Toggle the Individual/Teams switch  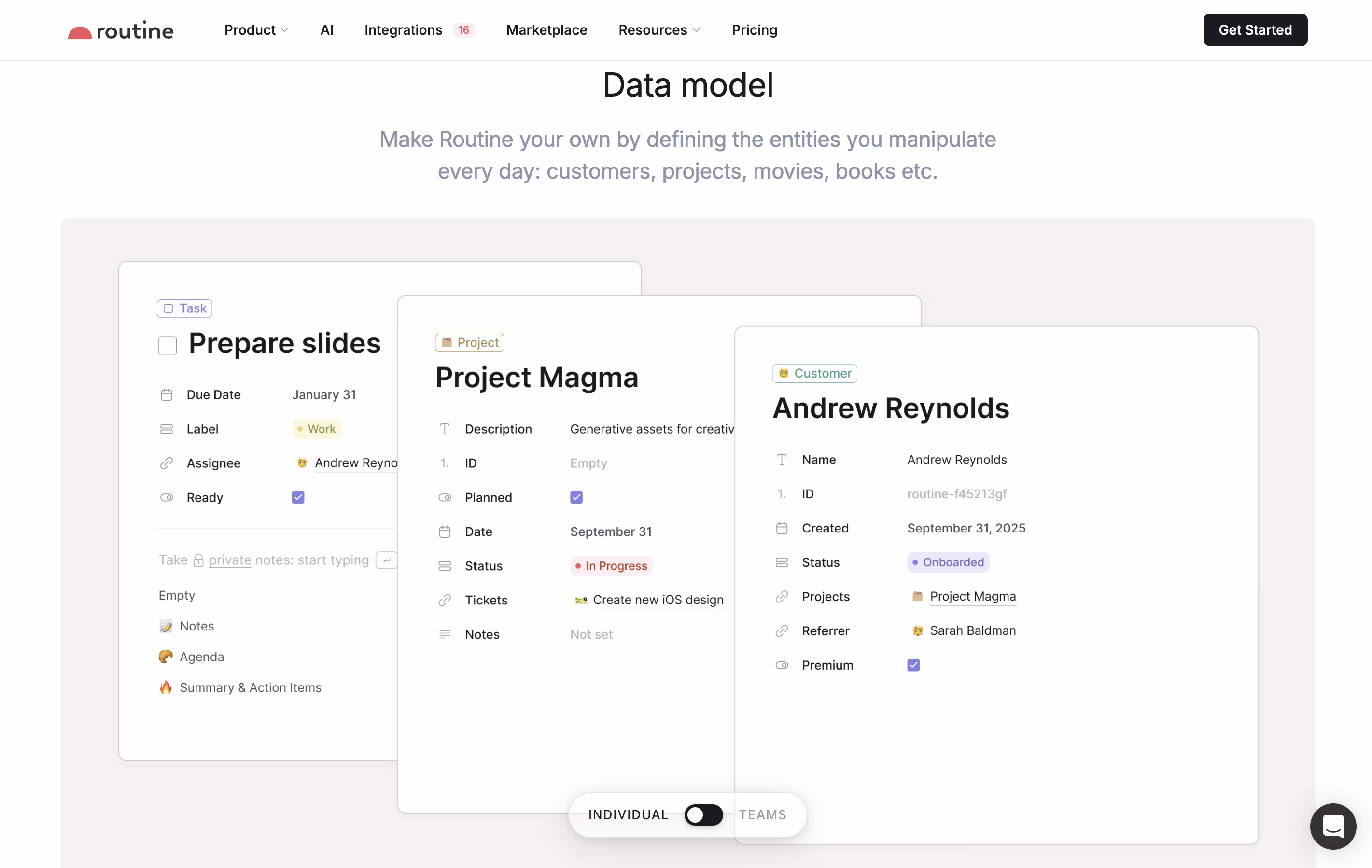(x=704, y=814)
